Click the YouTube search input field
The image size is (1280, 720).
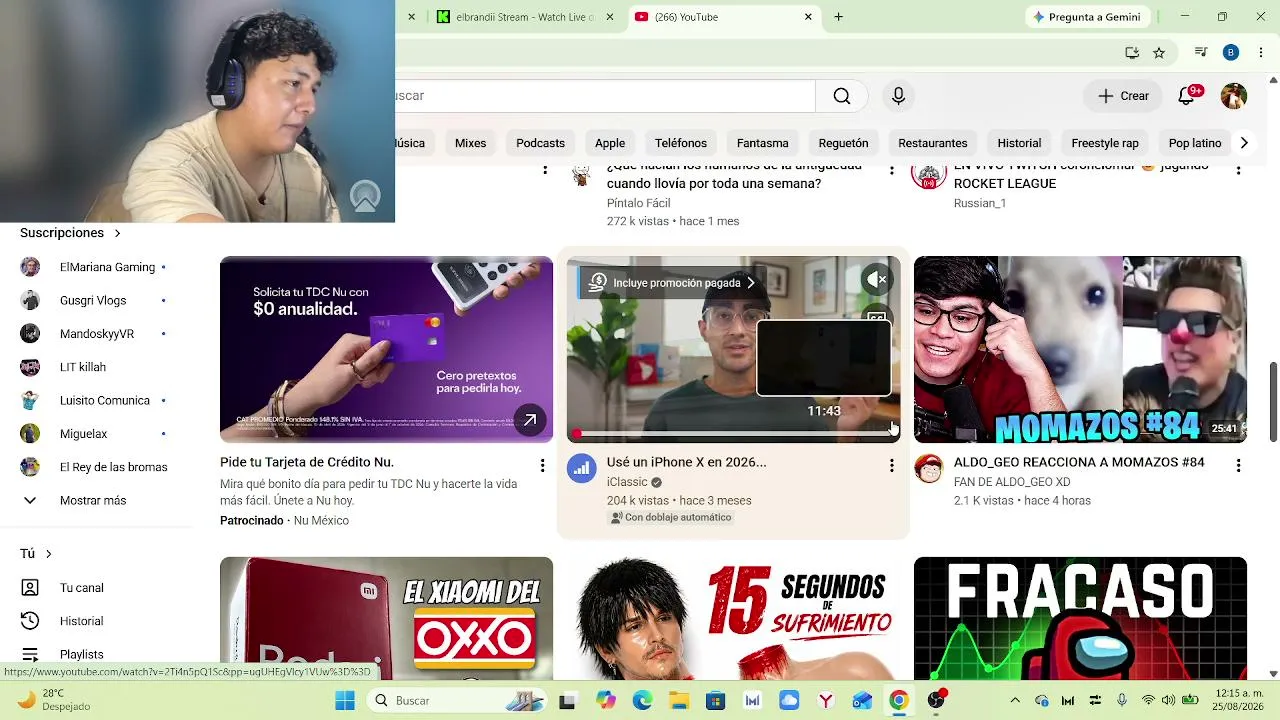coord(605,96)
